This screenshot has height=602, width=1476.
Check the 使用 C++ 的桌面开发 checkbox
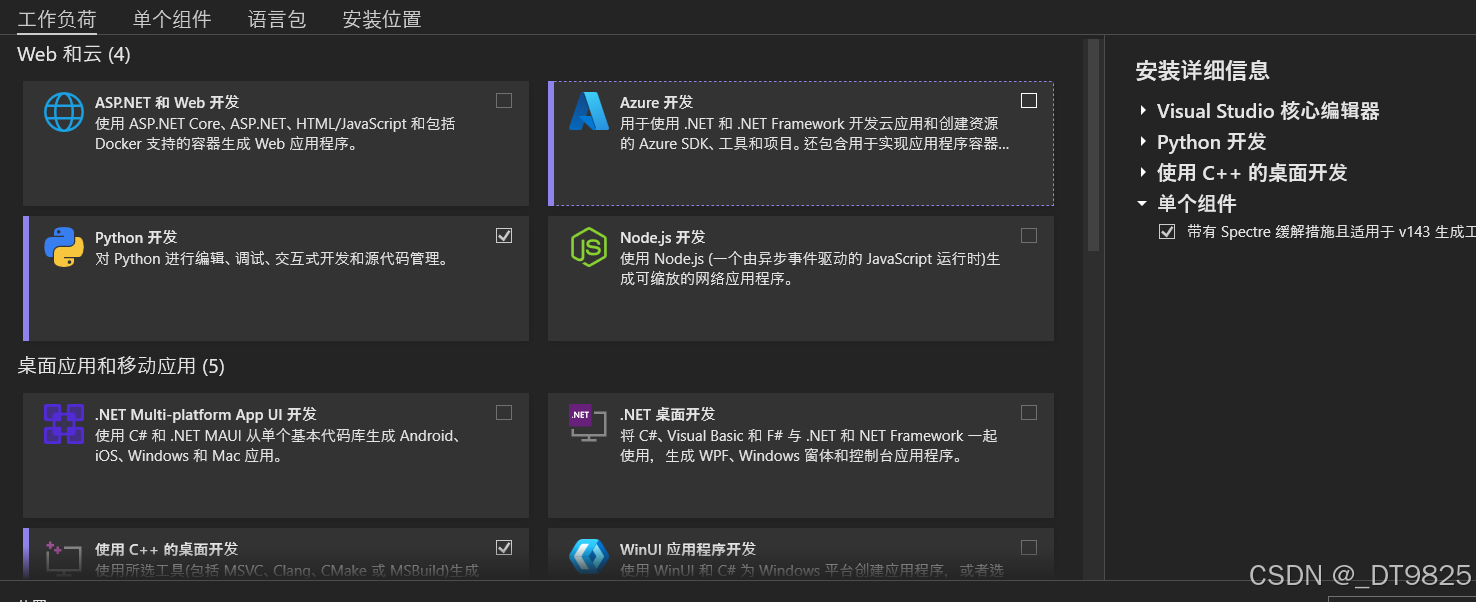point(504,547)
